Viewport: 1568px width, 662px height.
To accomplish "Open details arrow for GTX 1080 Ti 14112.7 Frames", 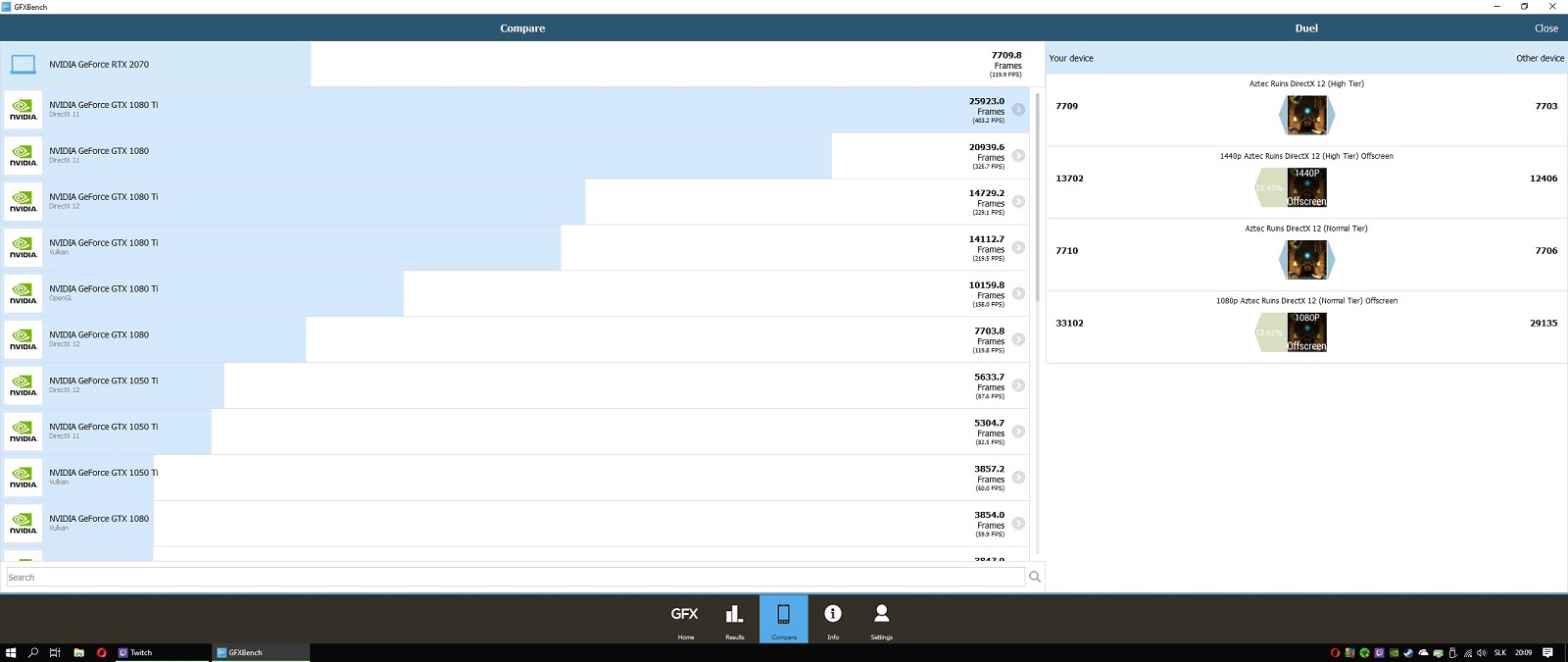I will pyautogui.click(x=1019, y=248).
